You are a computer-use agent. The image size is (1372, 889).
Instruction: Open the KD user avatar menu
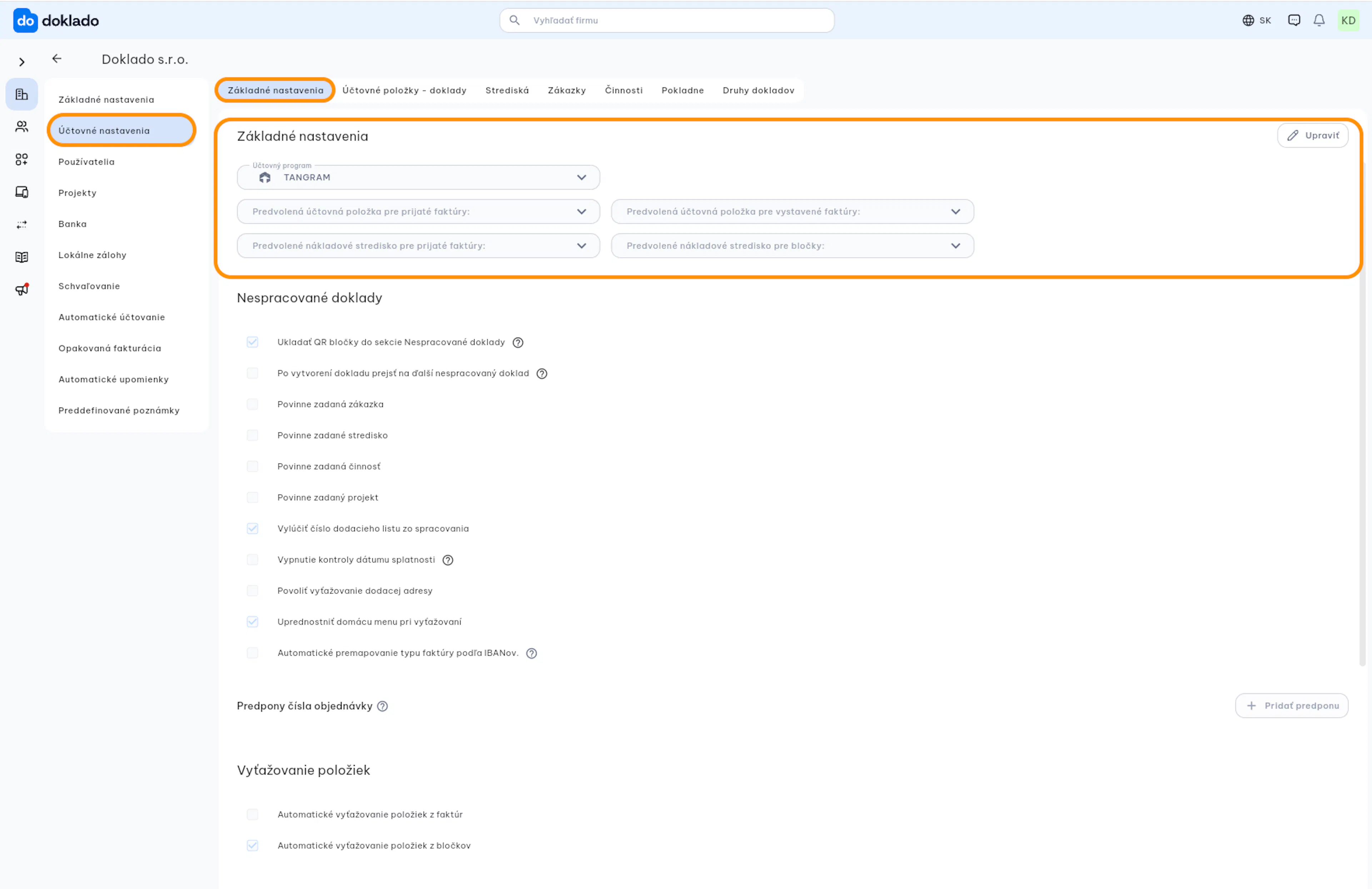click(x=1348, y=21)
